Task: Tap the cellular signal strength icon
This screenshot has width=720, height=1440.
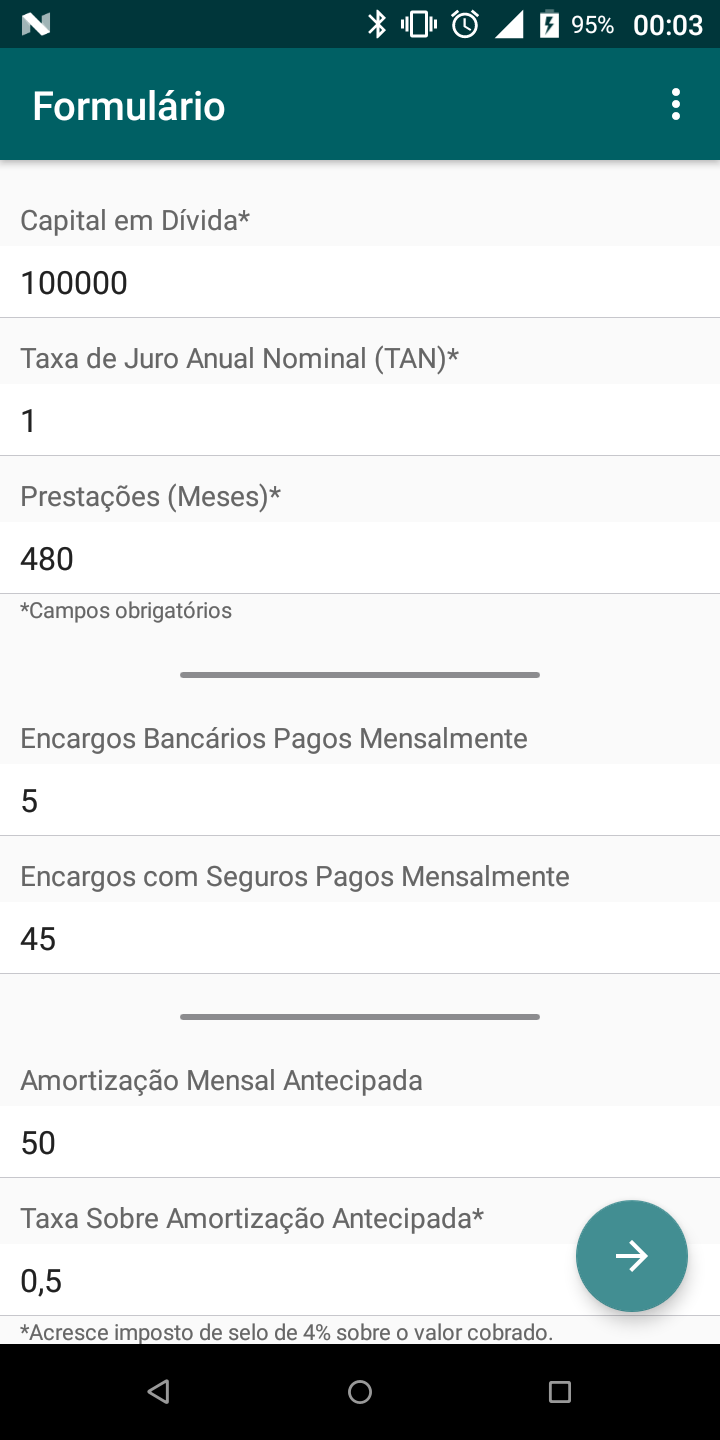Action: [x=509, y=24]
